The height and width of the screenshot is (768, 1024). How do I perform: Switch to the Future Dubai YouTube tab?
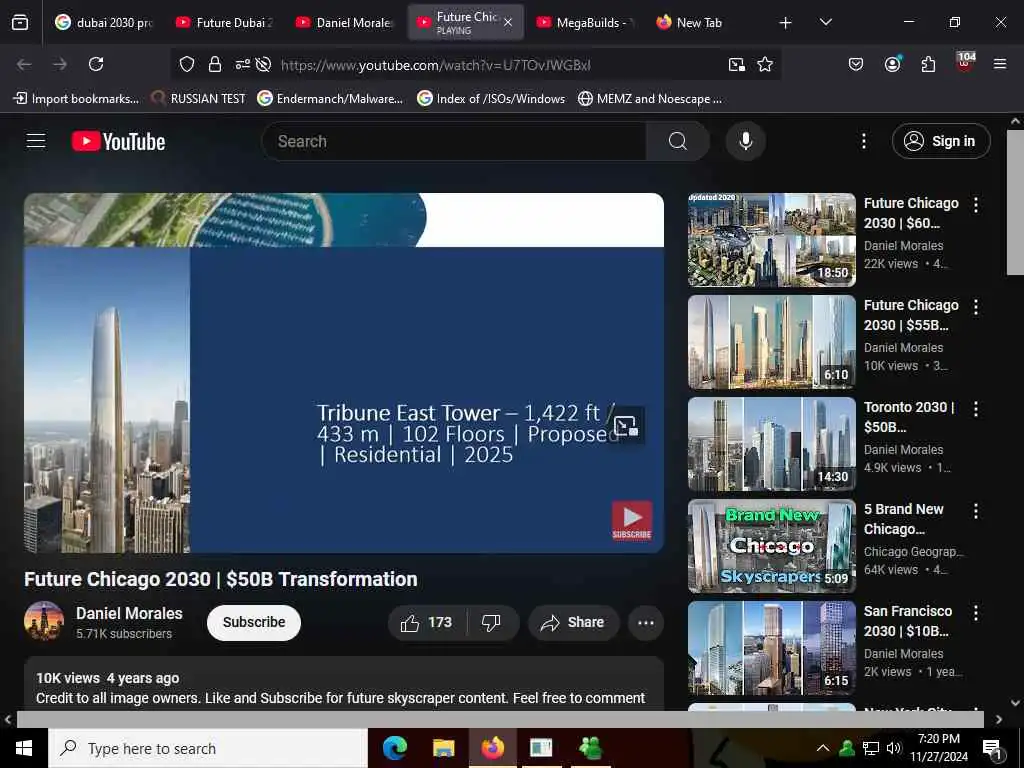click(225, 22)
